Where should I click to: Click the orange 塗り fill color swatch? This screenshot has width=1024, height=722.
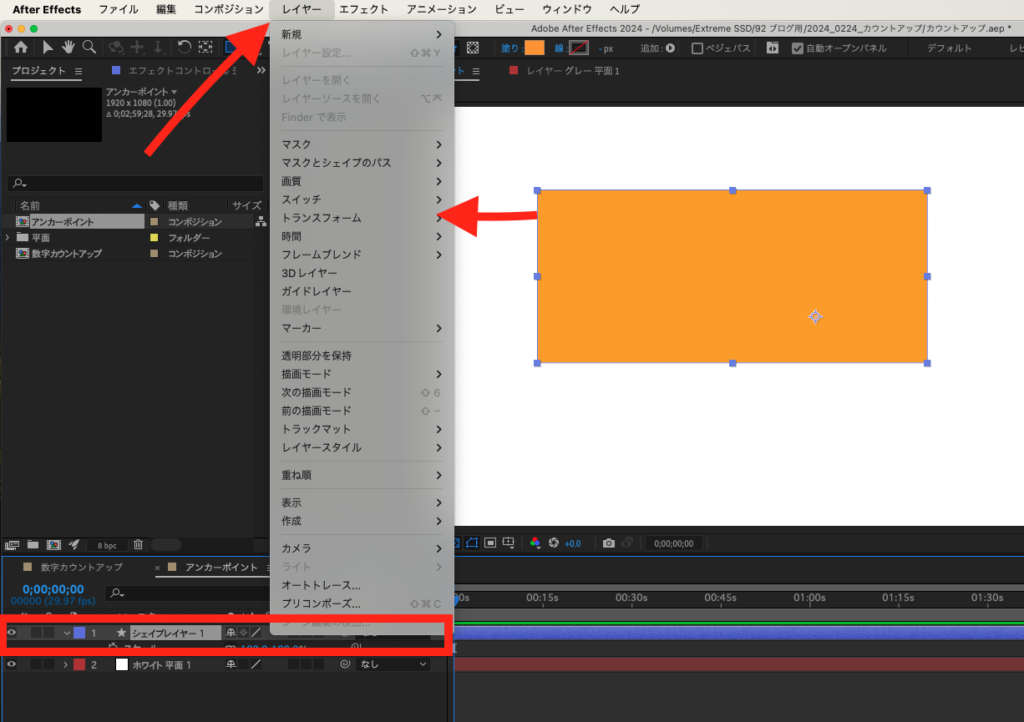pos(535,48)
